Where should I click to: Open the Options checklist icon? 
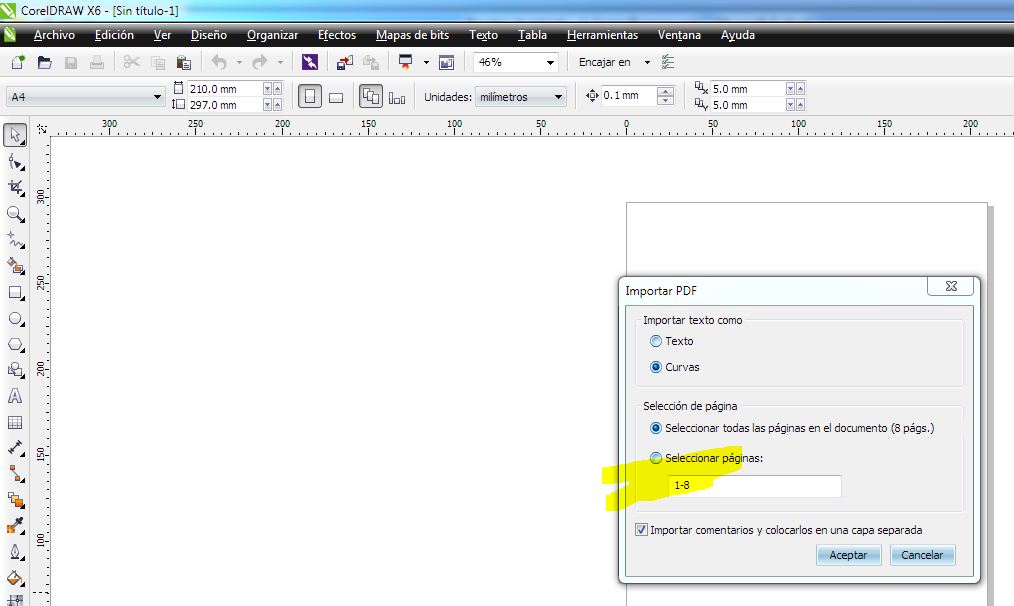click(x=668, y=62)
